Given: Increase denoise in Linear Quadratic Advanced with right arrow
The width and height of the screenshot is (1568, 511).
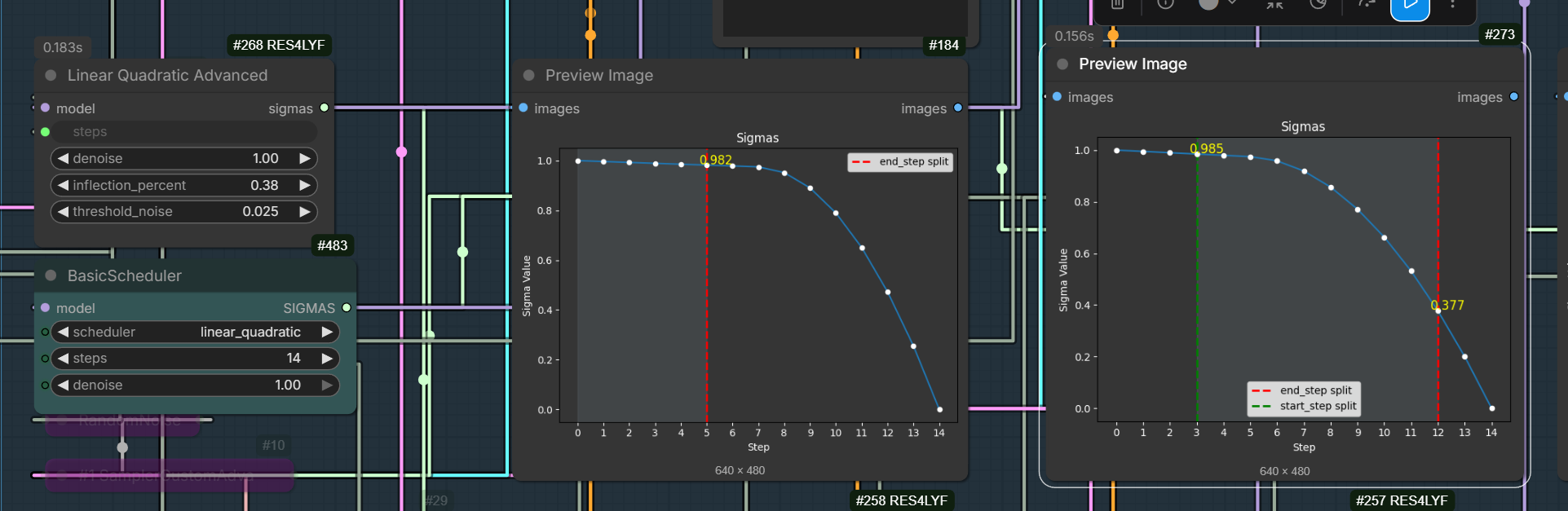Looking at the screenshot, I should [x=305, y=158].
